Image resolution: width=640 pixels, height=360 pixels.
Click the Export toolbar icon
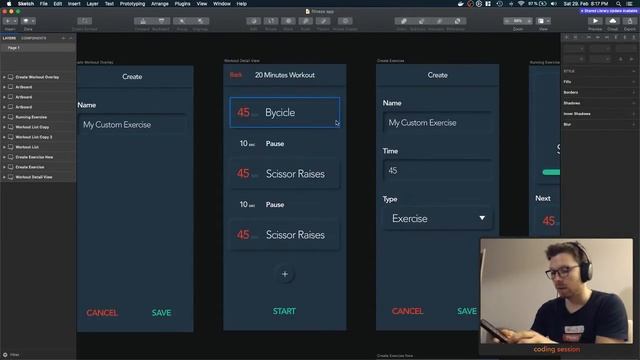tap(630, 21)
